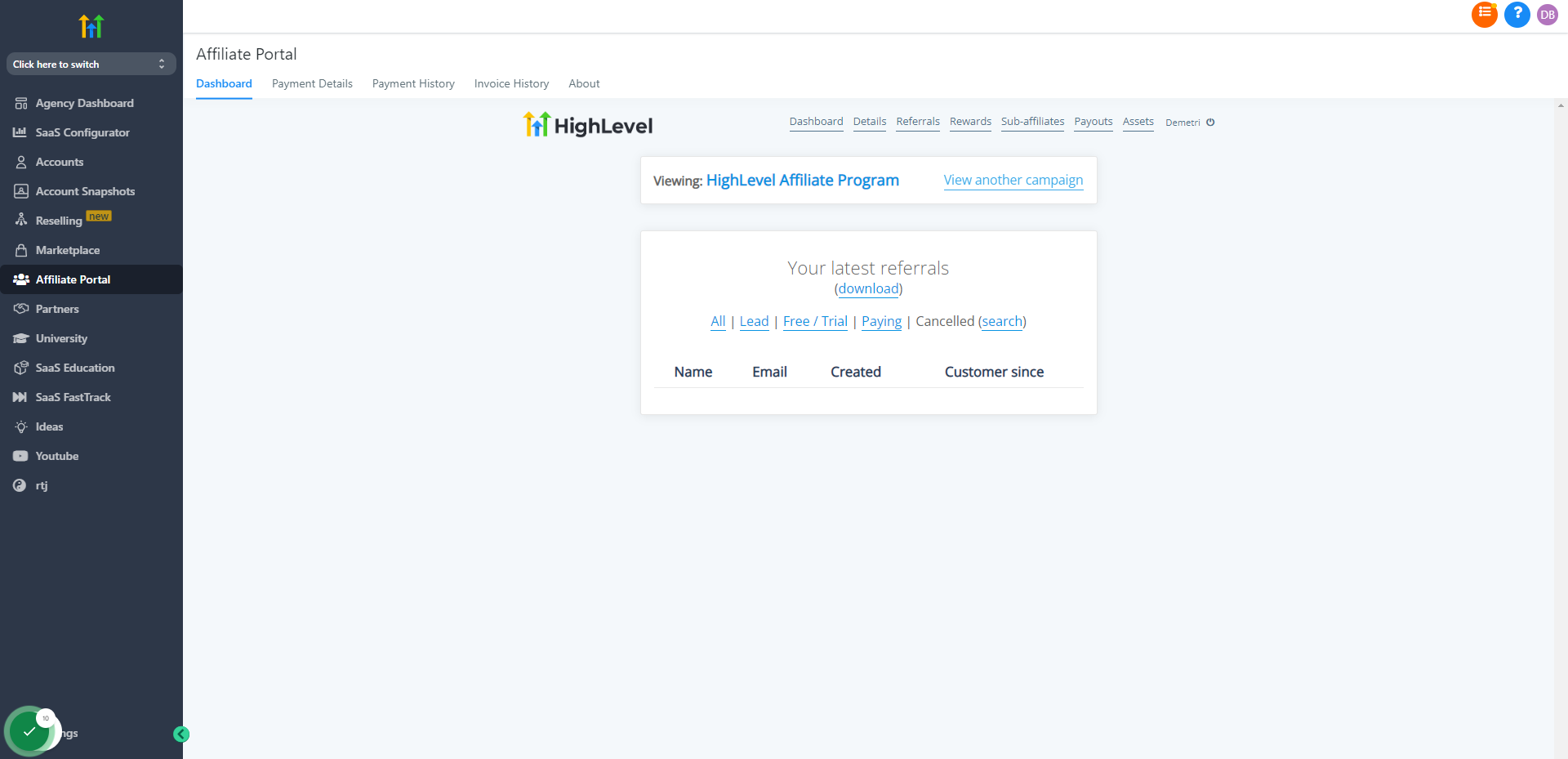Open the Partners handshake icon
The height and width of the screenshot is (759, 1568).
tap(21, 309)
